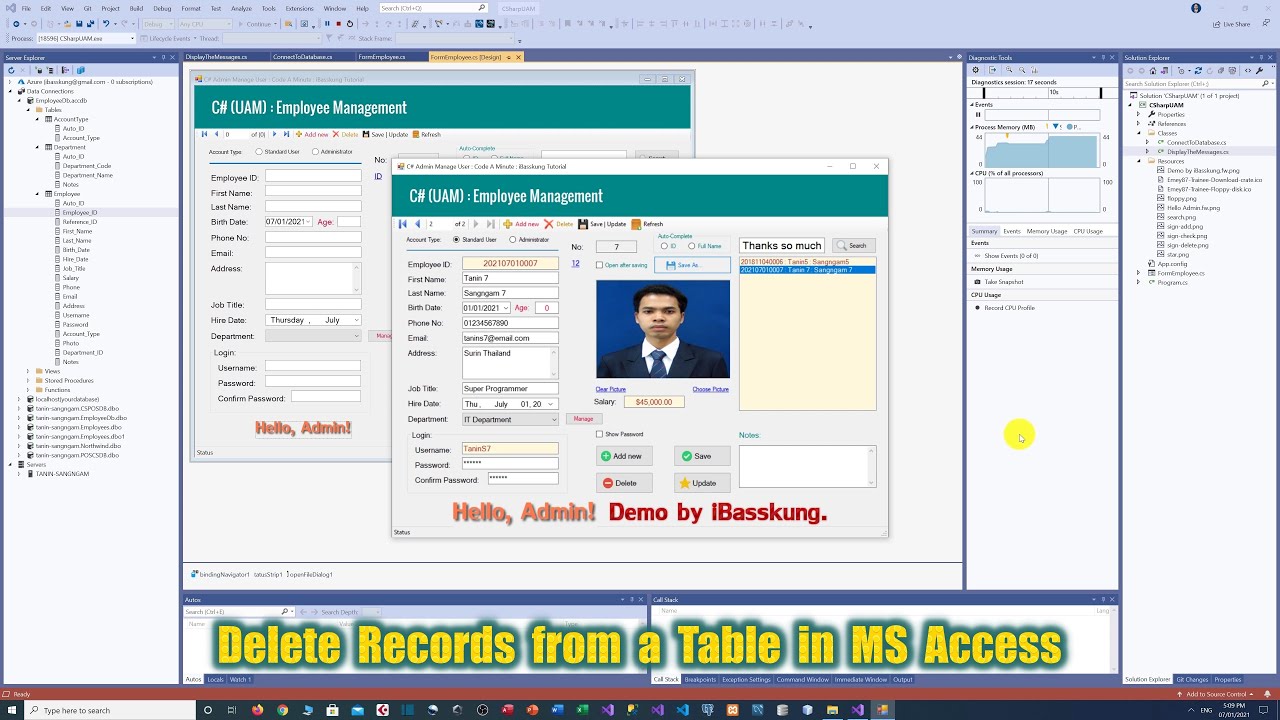Click the Stop Debugging red square icon
The height and width of the screenshot is (720, 1280).
click(338, 24)
